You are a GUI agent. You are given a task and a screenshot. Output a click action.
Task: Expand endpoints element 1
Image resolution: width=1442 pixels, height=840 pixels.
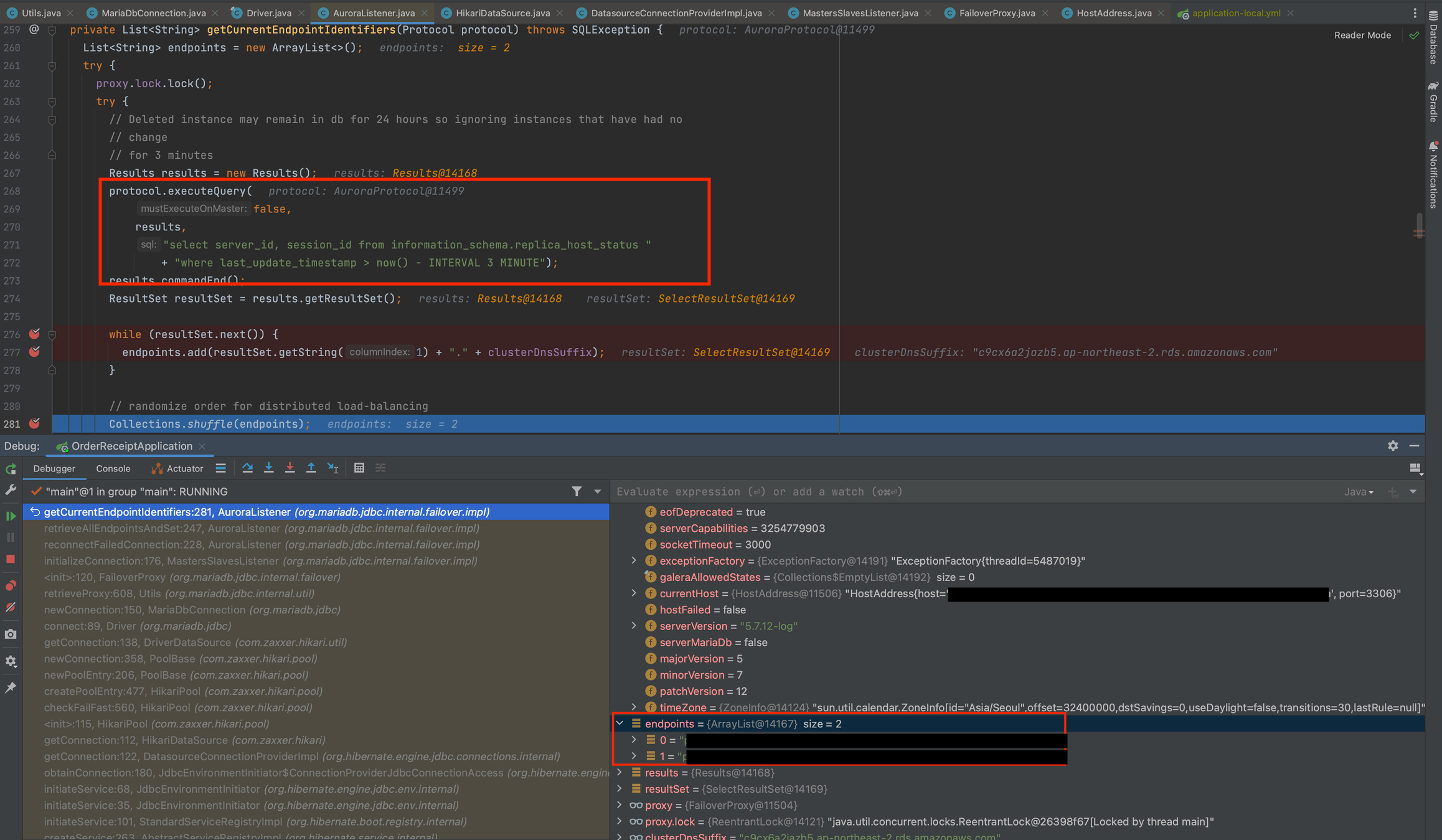click(x=634, y=756)
